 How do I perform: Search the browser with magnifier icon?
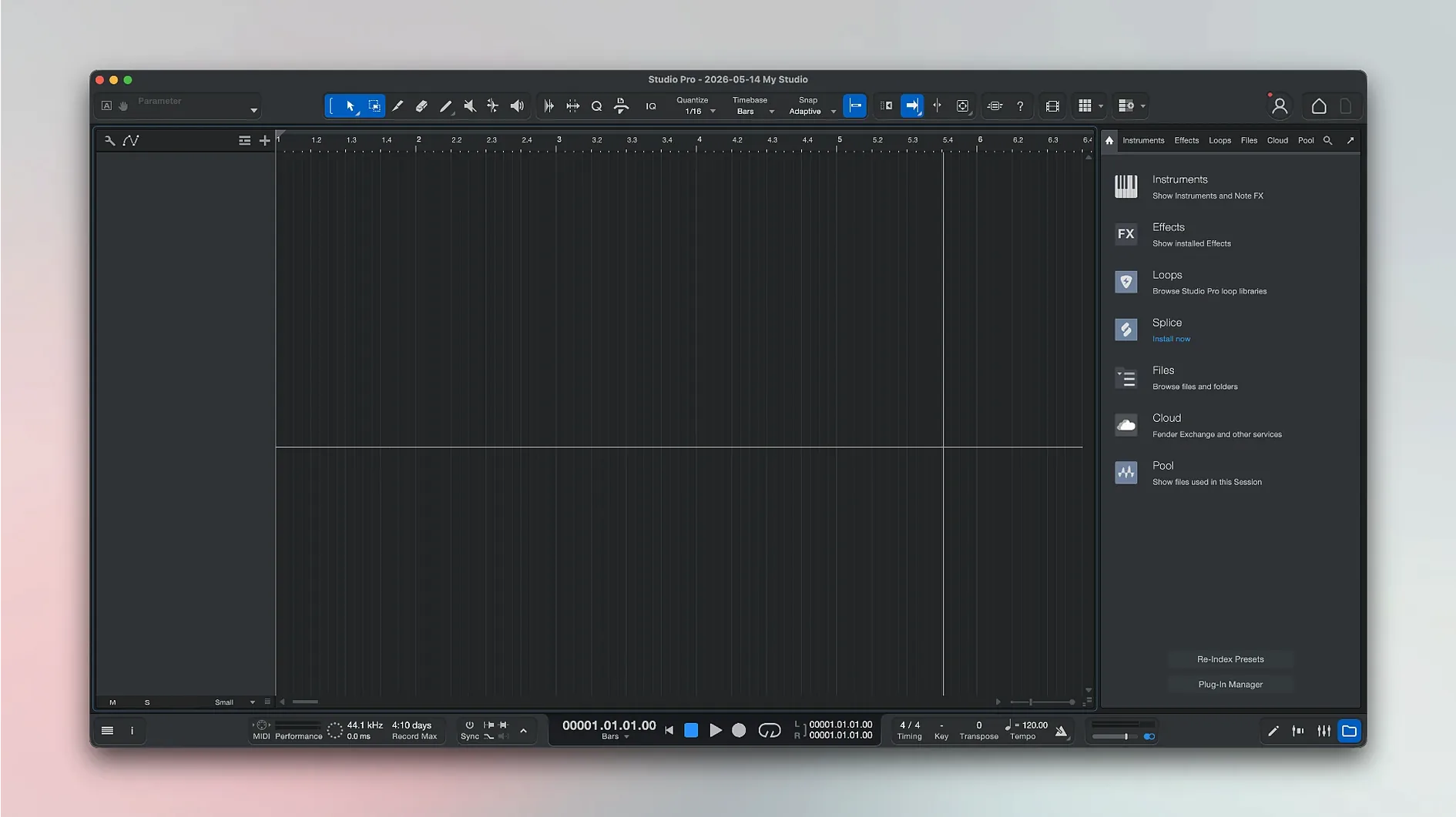[1327, 141]
